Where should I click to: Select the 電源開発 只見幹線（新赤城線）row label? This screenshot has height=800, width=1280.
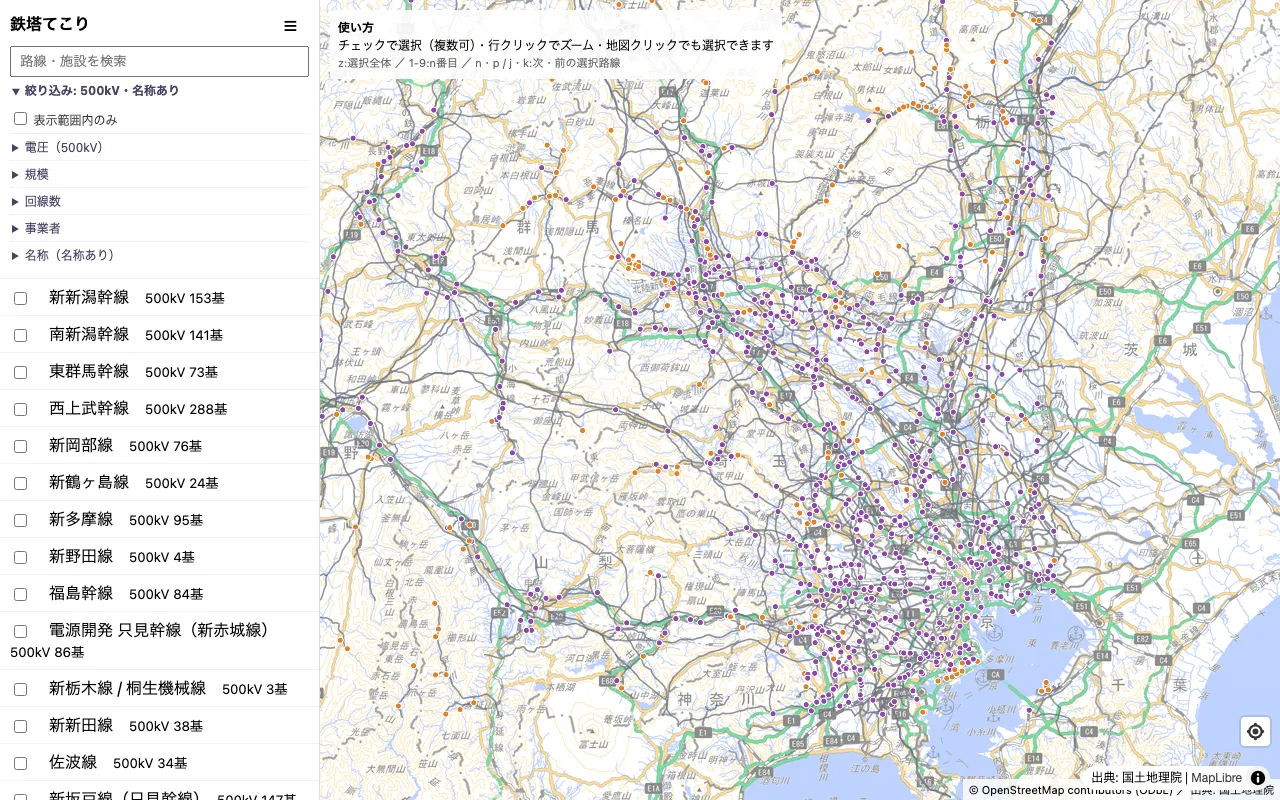(x=159, y=630)
